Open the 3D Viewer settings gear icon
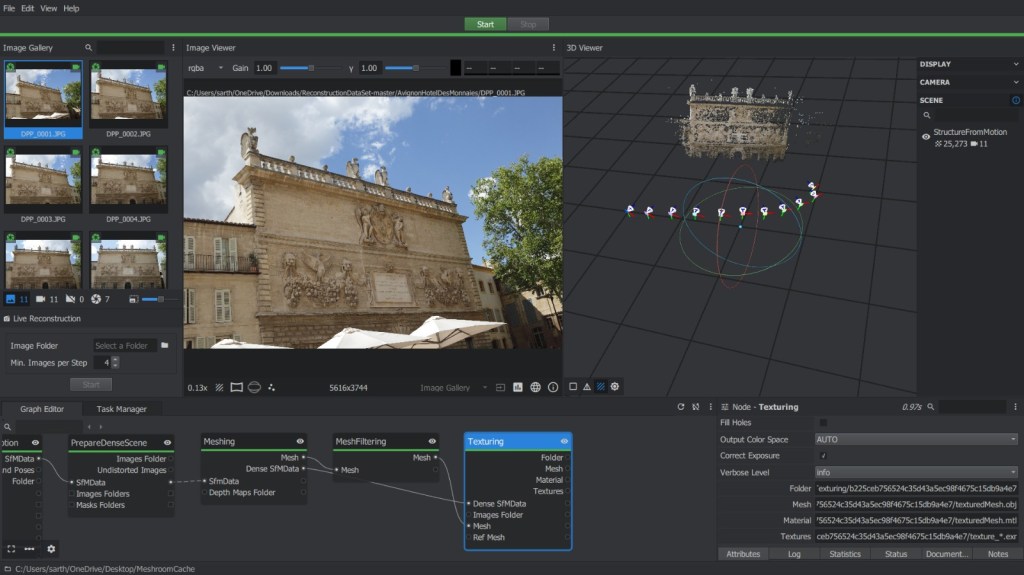 615,387
